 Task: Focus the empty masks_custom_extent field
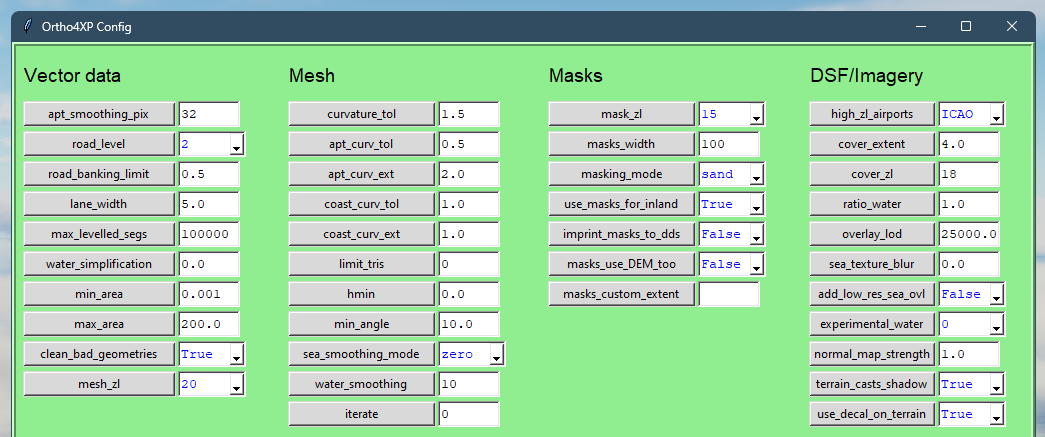(728, 294)
